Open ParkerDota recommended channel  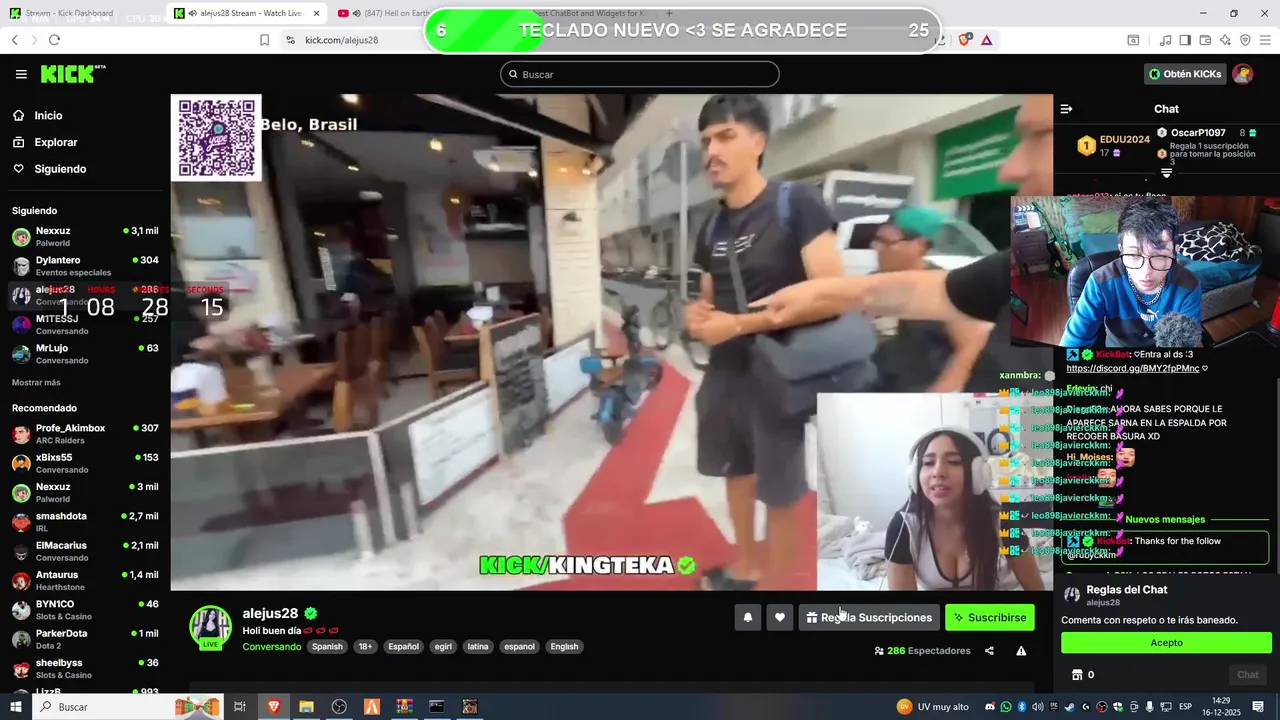(85, 639)
